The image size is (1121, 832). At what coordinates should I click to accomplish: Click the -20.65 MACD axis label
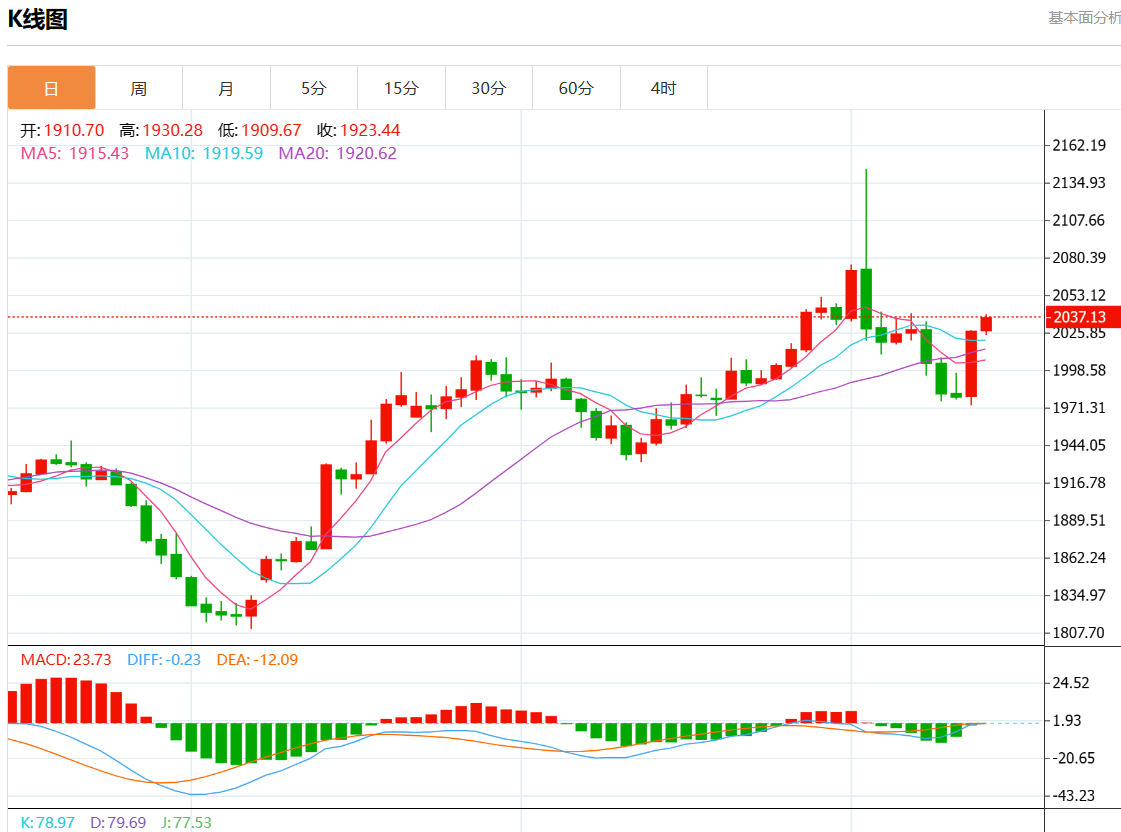click(x=1072, y=758)
